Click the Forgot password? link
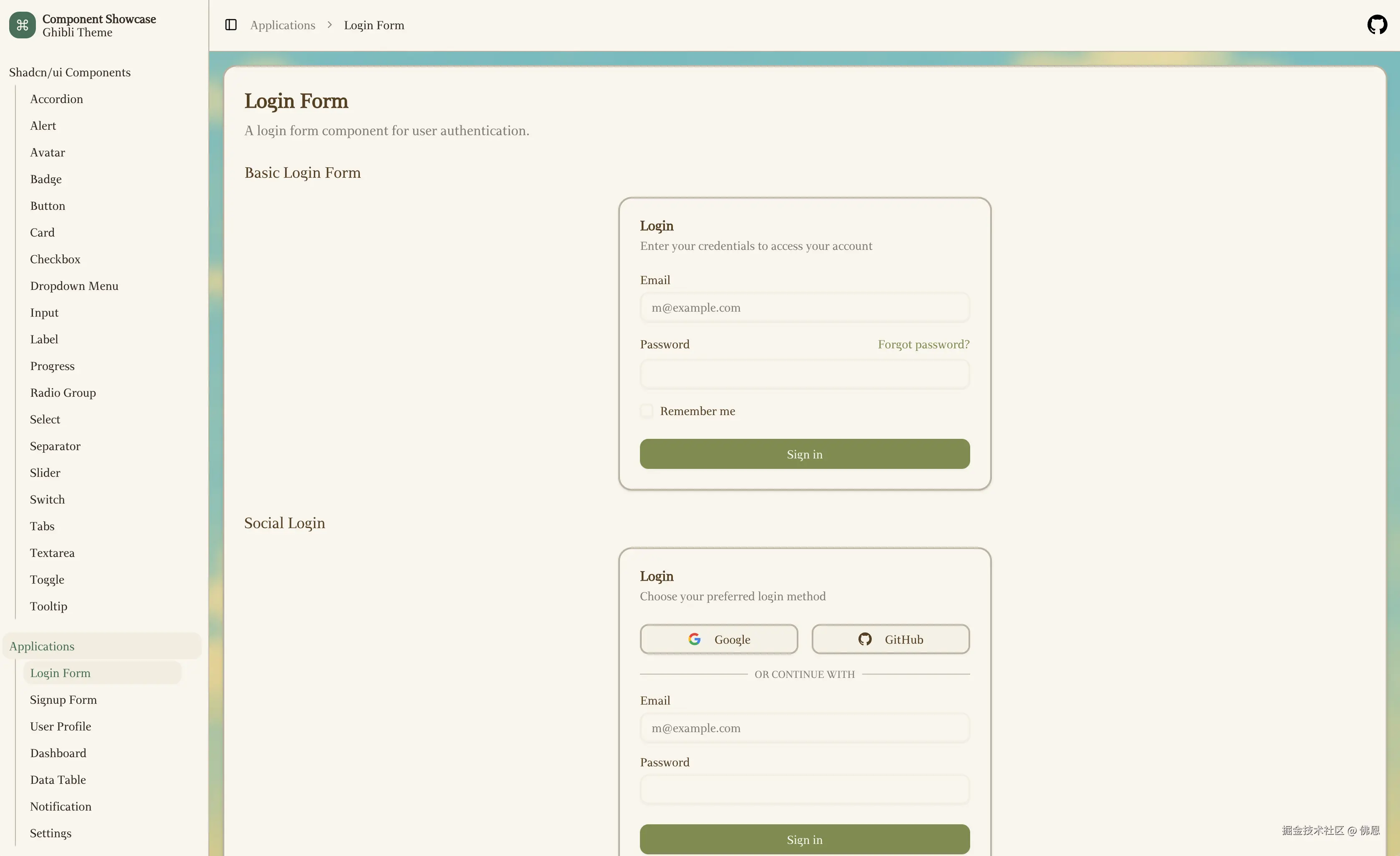Viewport: 1400px width, 856px height. (x=923, y=345)
